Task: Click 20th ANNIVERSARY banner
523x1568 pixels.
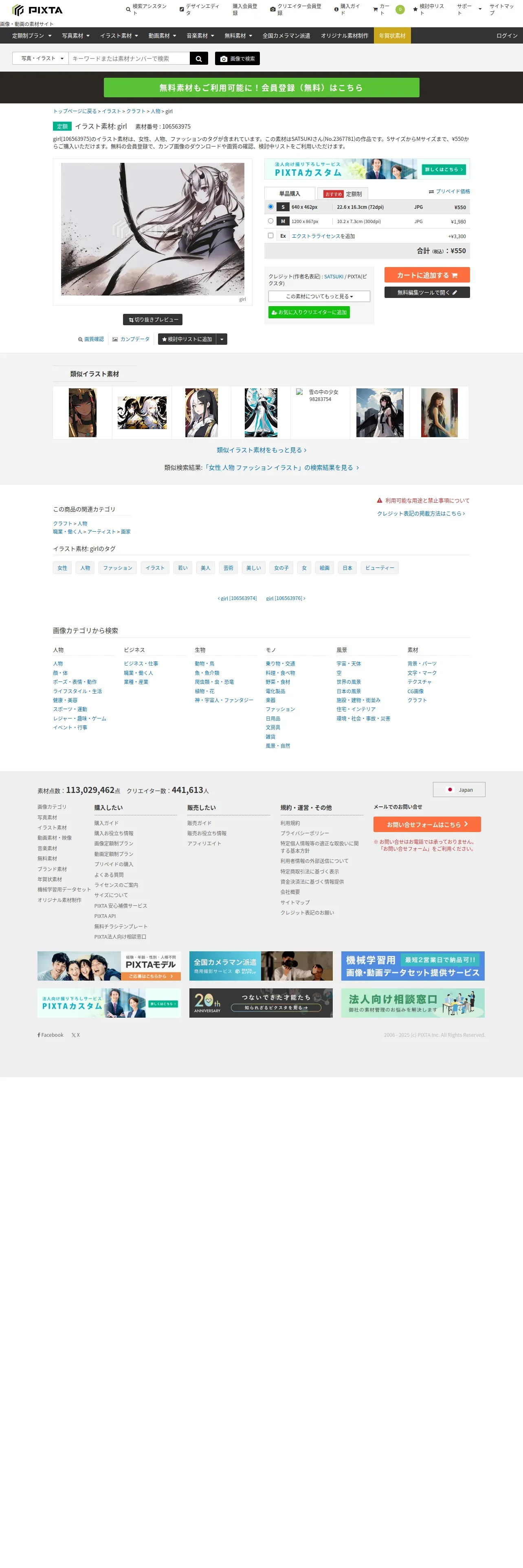Action: coord(261,1003)
